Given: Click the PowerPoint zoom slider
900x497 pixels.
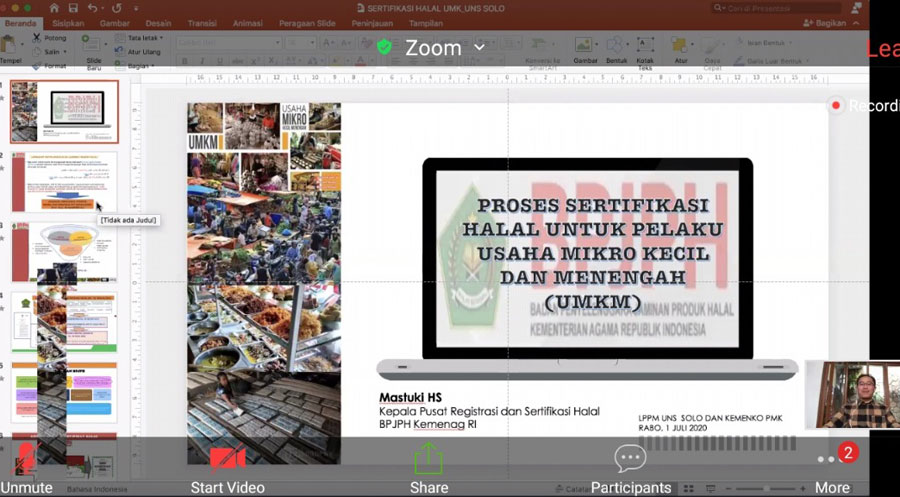Looking at the screenshot, I should click(x=766, y=488).
